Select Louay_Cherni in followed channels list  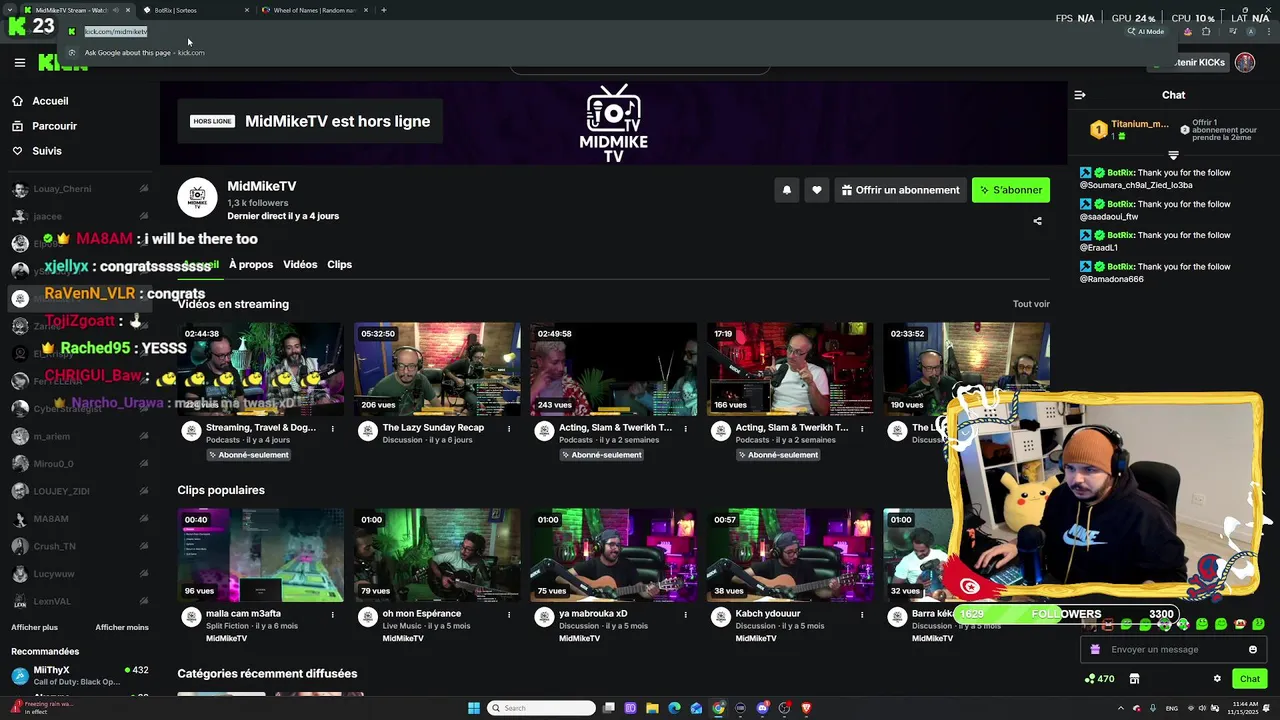tap(80, 189)
